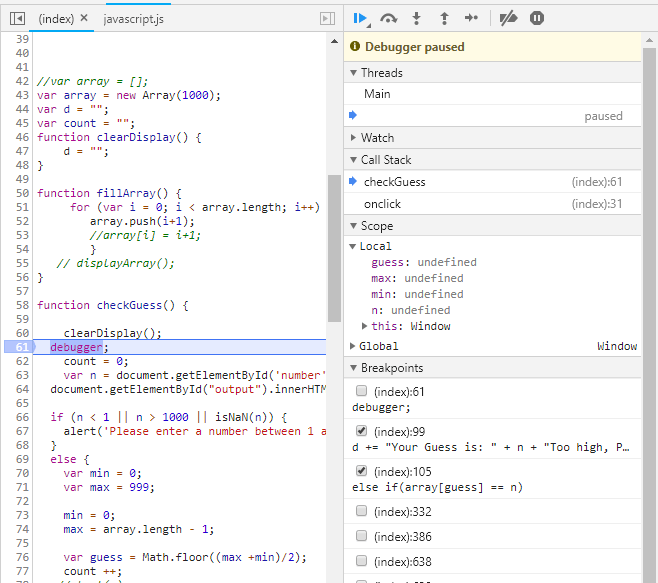Uncheck the (index):105 breakpoint
The width and height of the screenshot is (658, 583).
(x=361, y=471)
